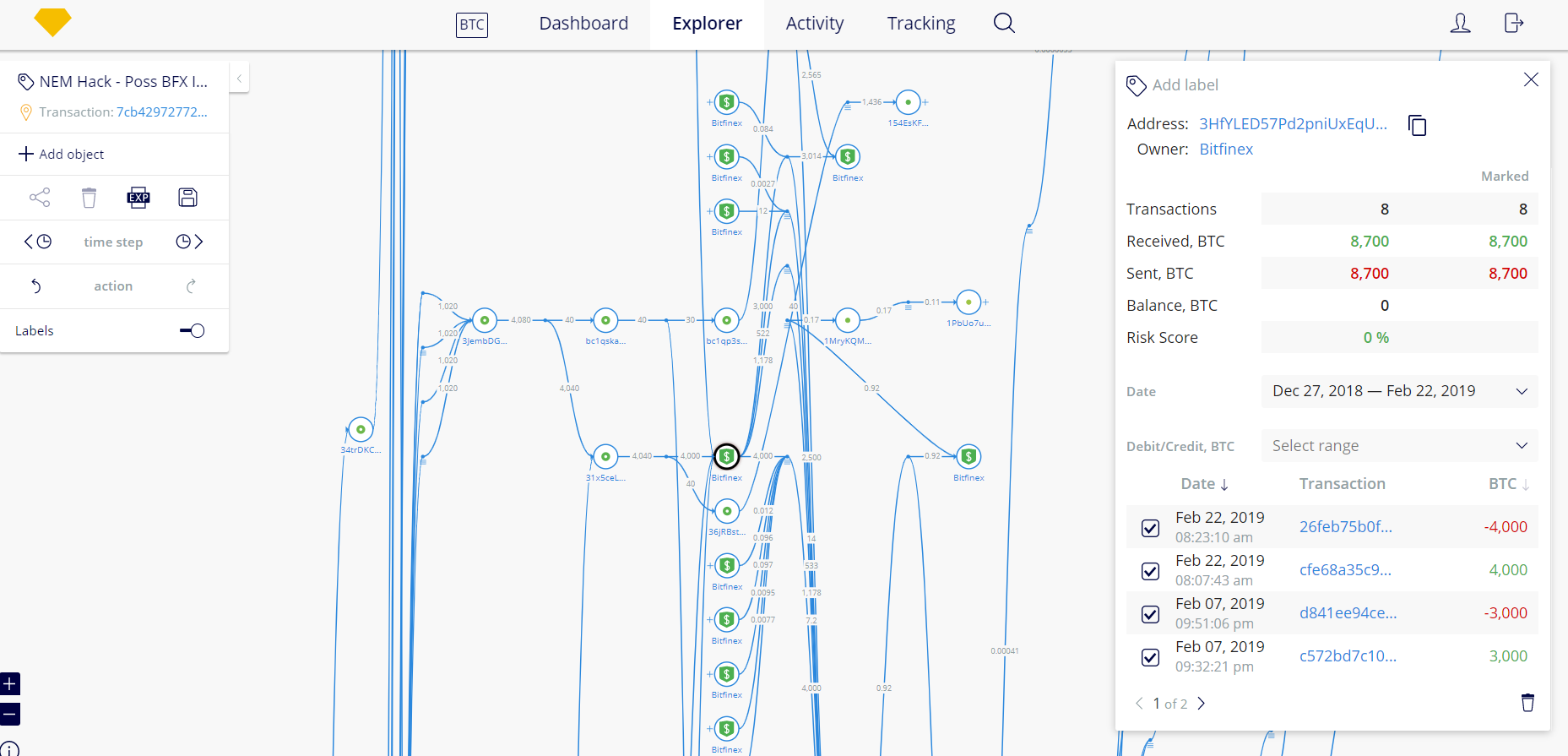Uncheck the c572bd7c10... transaction checkbox
Image resolution: width=1568 pixels, height=756 pixels.
click(1150, 657)
